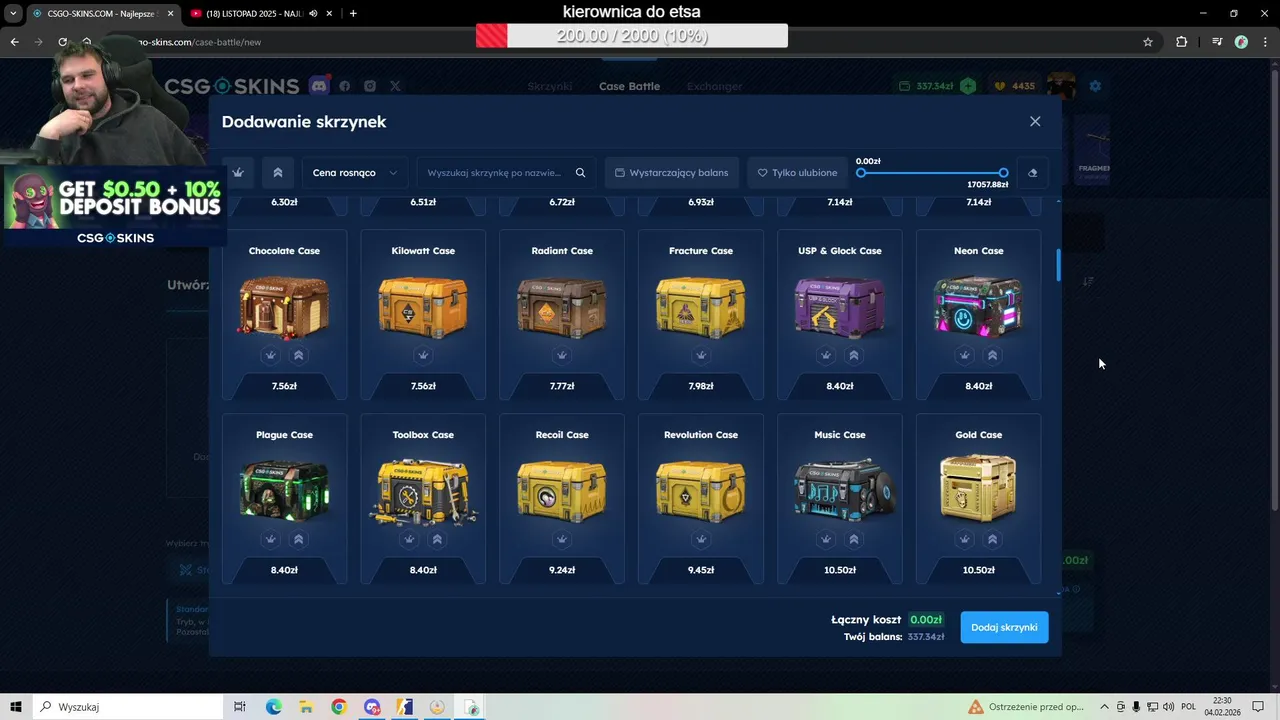Reload the page with the refresh button
Viewport: 1280px width, 720px height.
62,42
